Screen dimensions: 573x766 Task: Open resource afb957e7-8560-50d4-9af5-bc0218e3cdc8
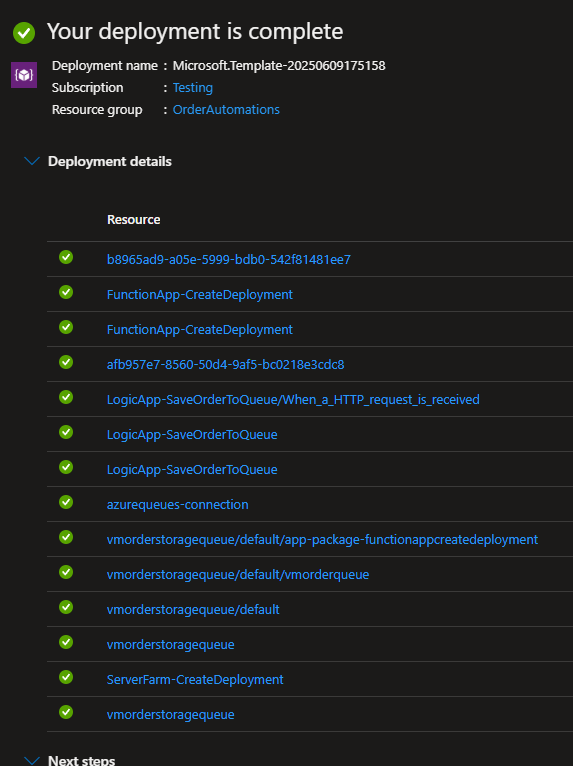pyautogui.click(x=225, y=364)
